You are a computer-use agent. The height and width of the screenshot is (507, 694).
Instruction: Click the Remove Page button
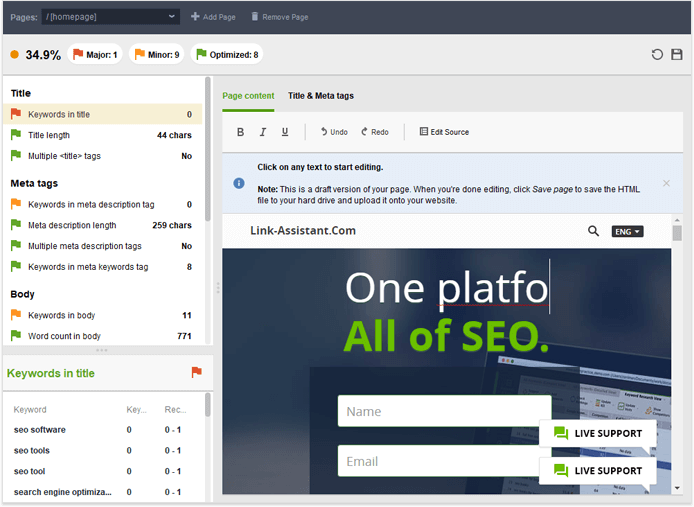(280, 17)
